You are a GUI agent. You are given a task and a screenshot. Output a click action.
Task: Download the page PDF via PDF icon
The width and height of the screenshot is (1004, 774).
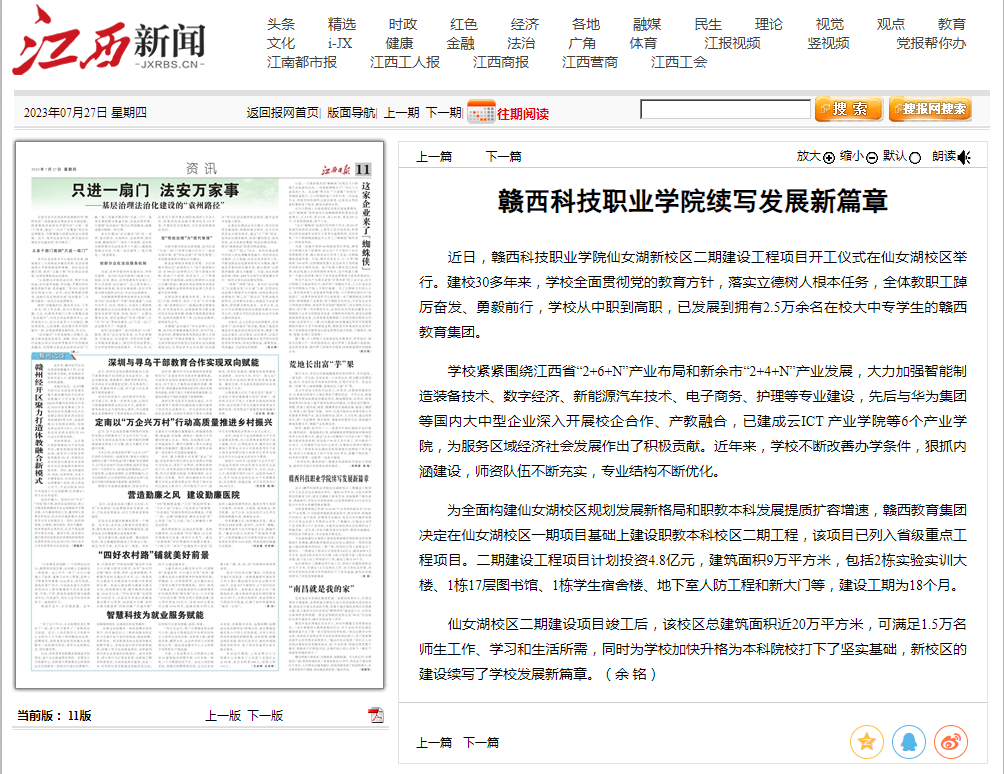click(376, 715)
